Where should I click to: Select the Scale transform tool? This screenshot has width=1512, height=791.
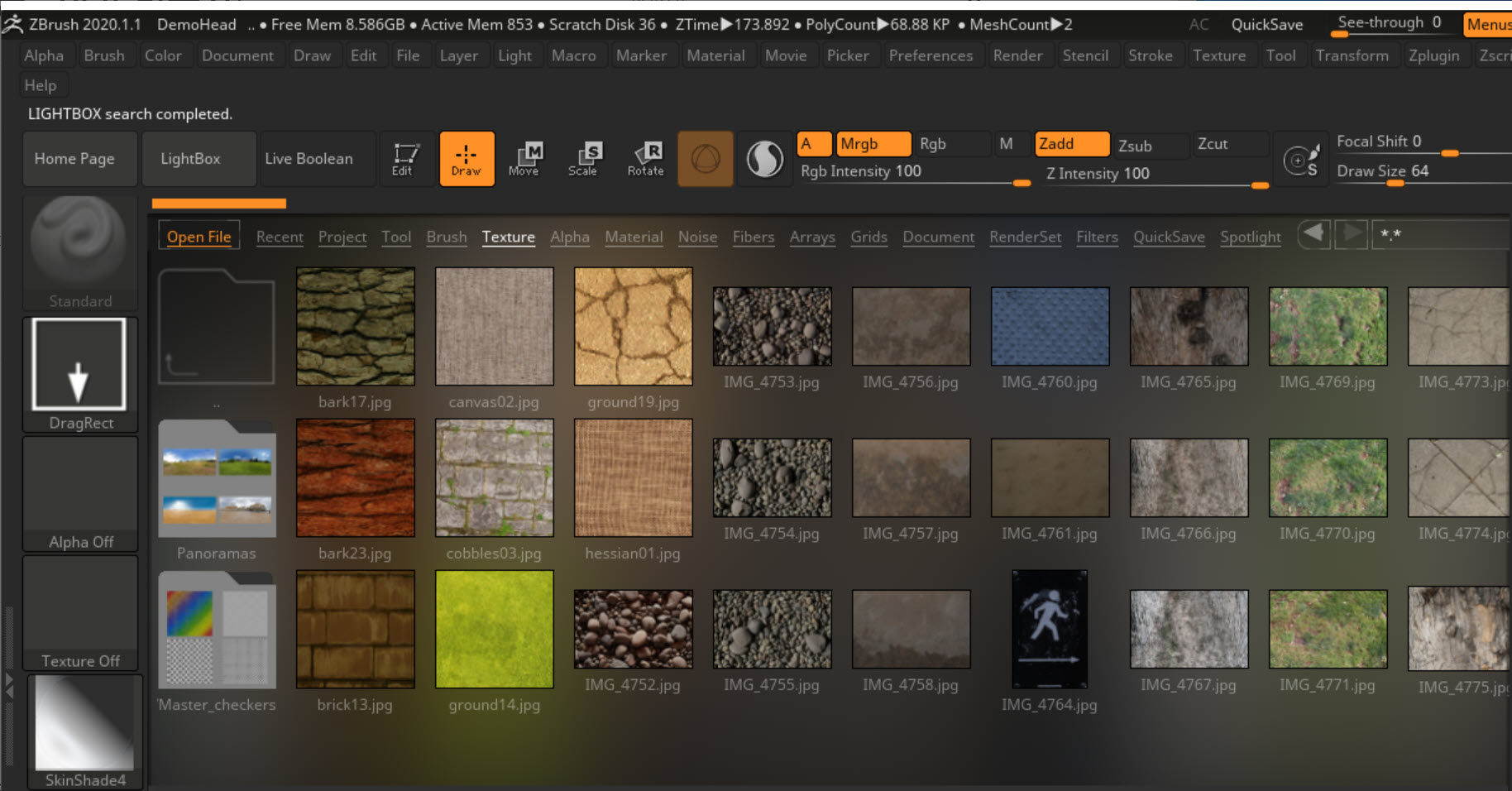click(583, 158)
